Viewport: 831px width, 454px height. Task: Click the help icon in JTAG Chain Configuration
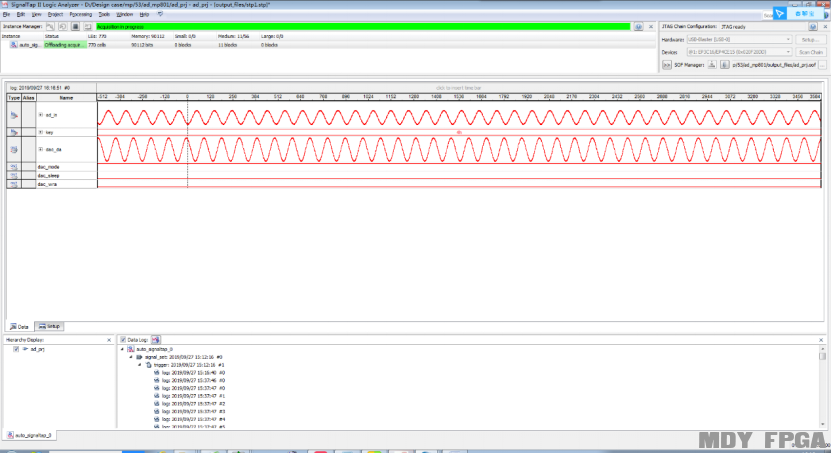tap(813, 26)
